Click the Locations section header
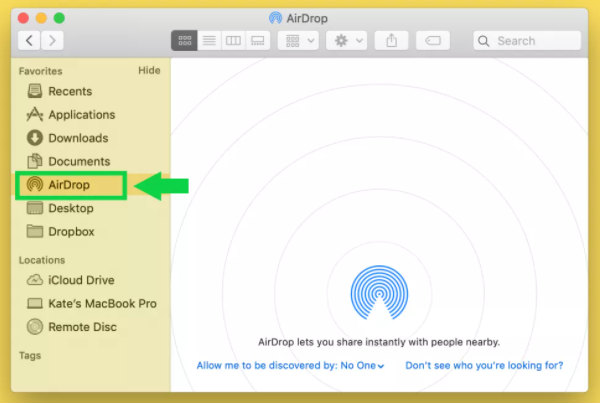The image size is (600, 404). [x=42, y=260]
